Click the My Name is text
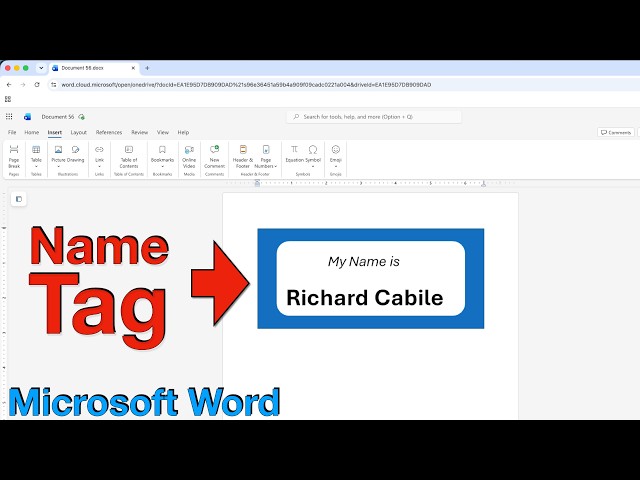Screen dimensions: 640x480 point(364,261)
